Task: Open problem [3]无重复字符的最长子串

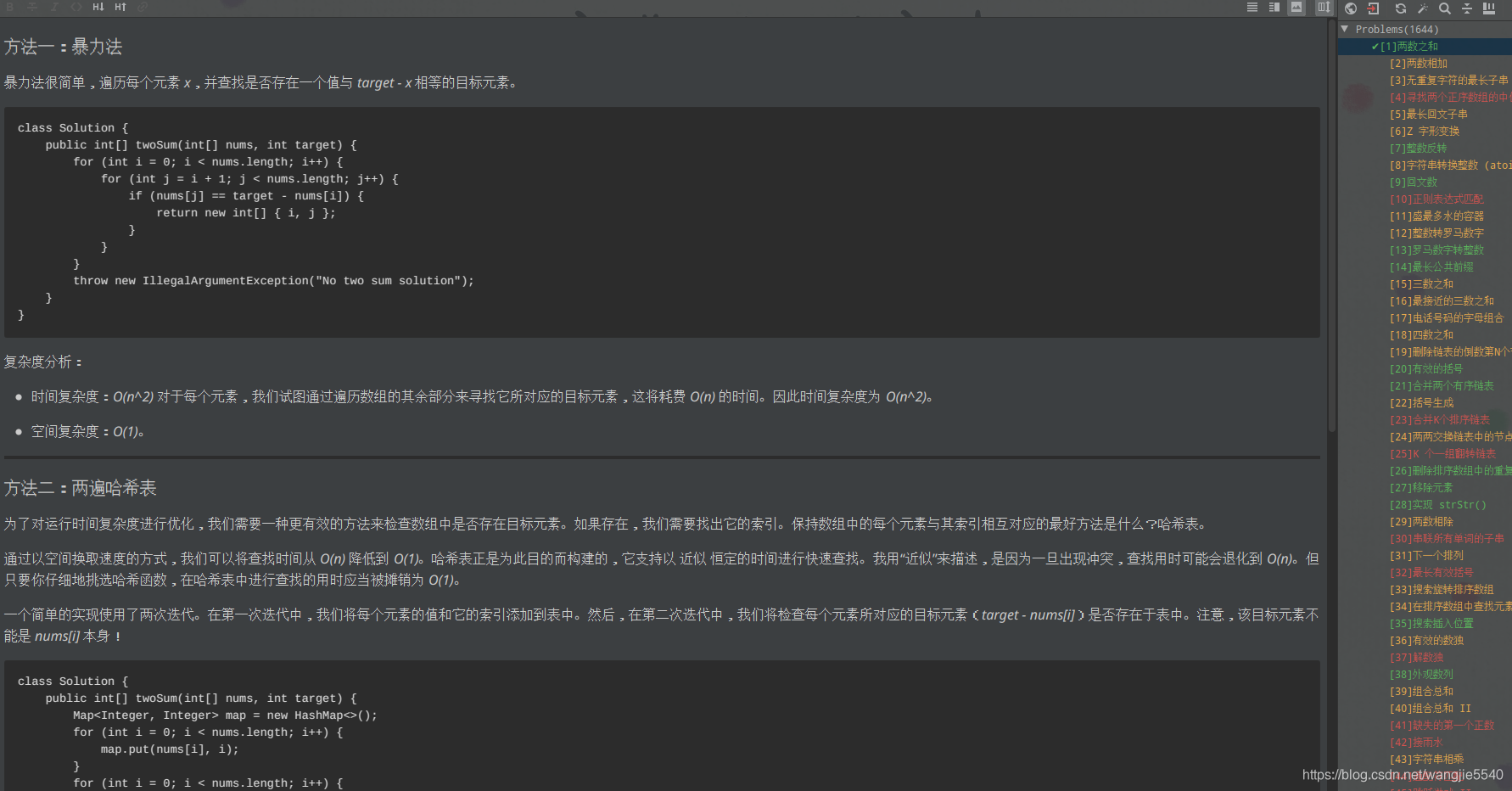Action: (x=1449, y=81)
